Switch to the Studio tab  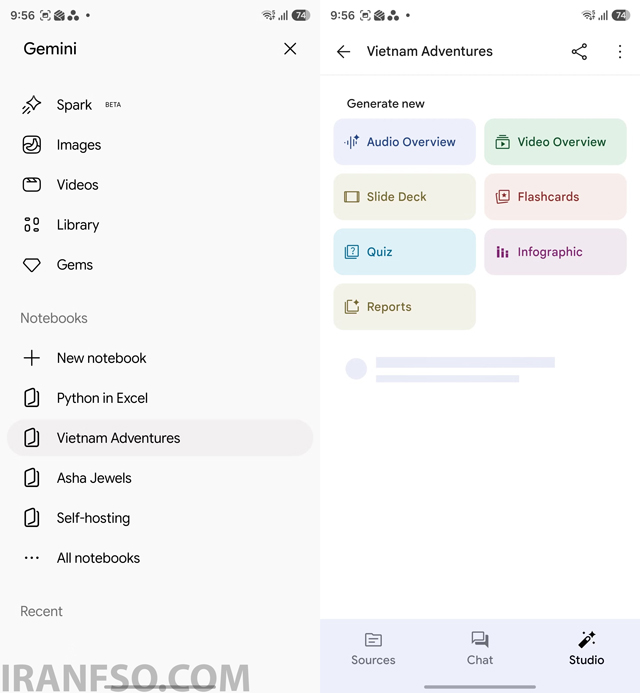(587, 649)
